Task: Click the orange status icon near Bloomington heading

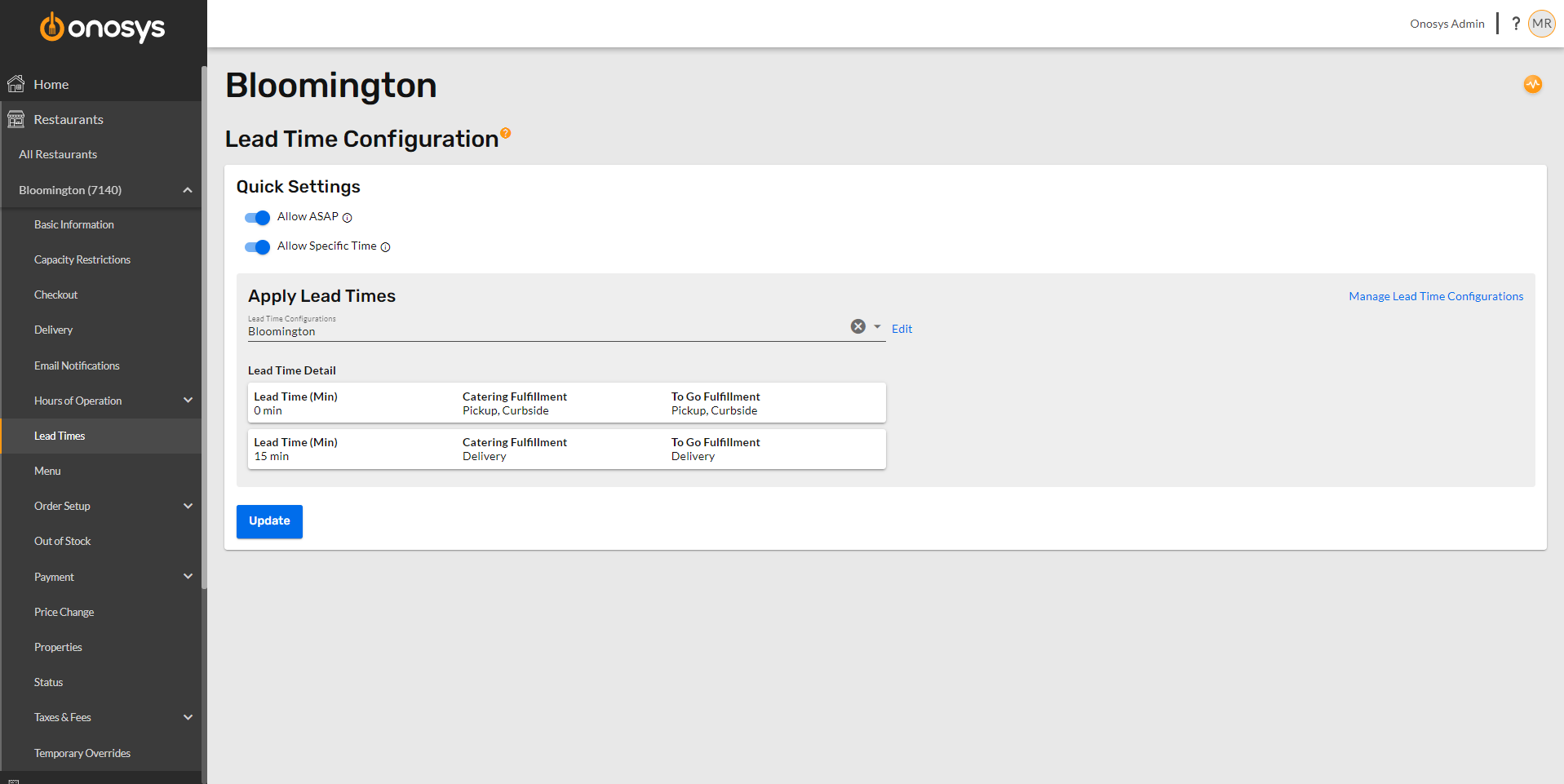Action: tap(1531, 84)
